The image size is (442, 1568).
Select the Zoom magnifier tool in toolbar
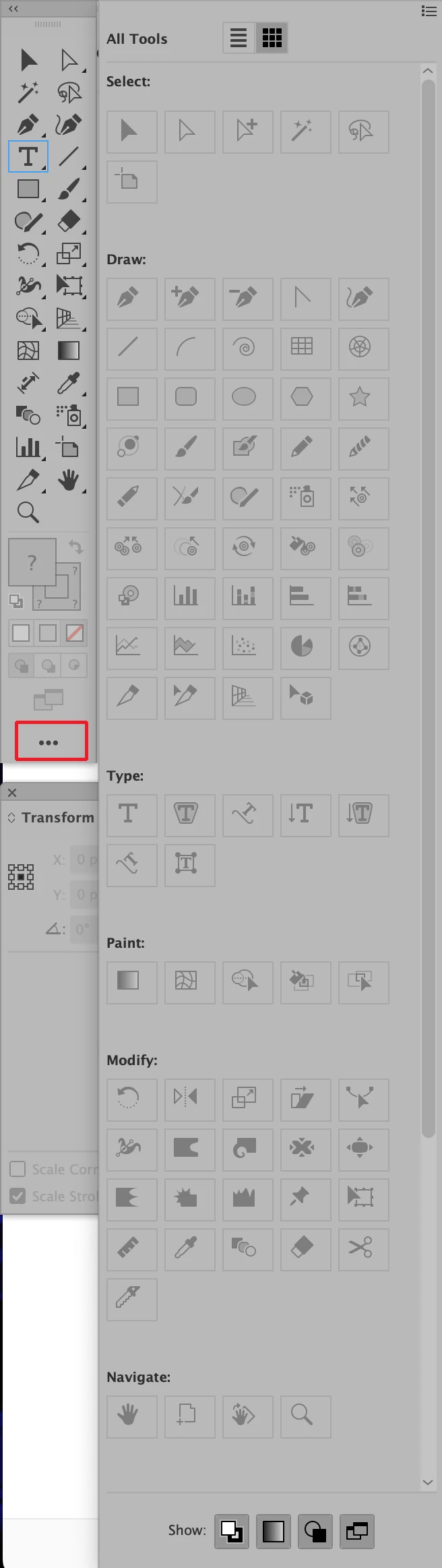coord(28,512)
